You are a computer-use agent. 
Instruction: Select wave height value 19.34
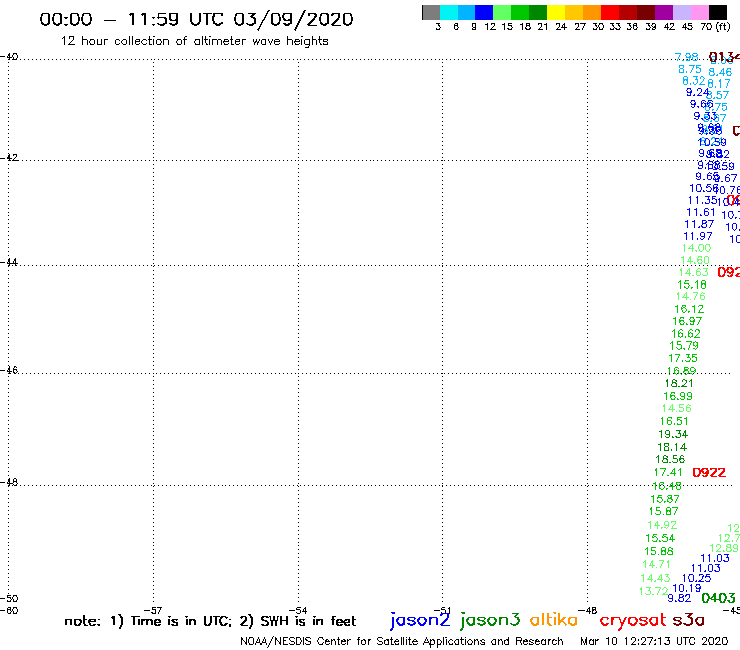pyautogui.click(x=673, y=434)
